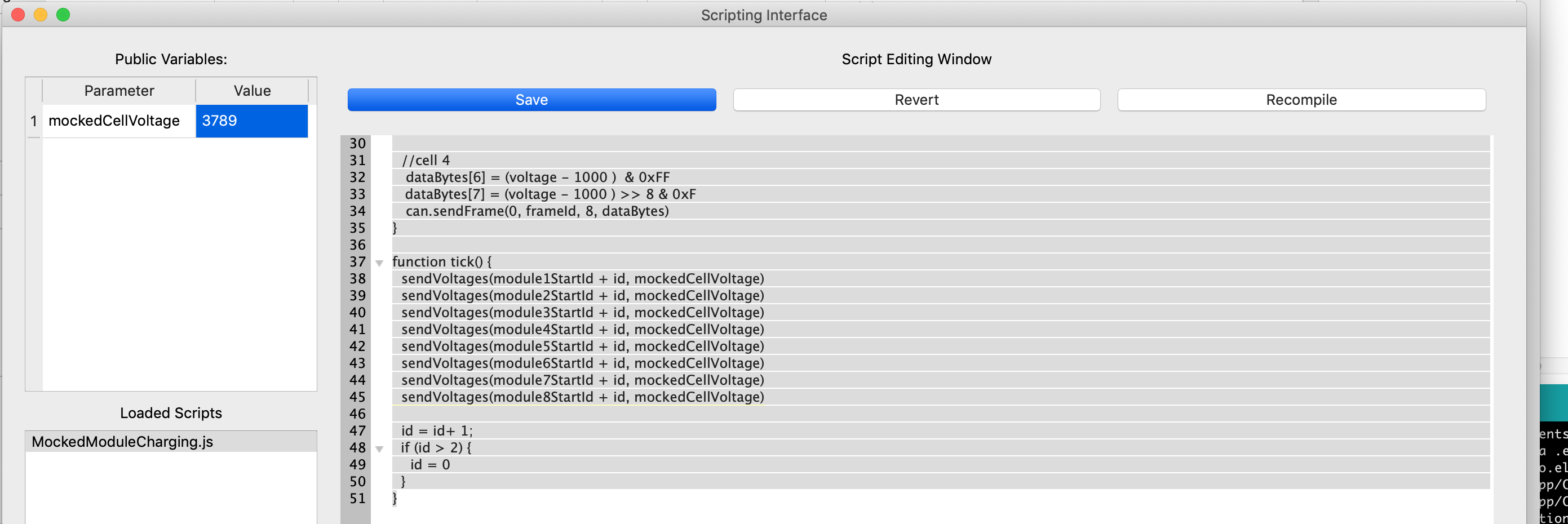
Task: Collapse the function tick() fold arrow
Action: (379, 263)
